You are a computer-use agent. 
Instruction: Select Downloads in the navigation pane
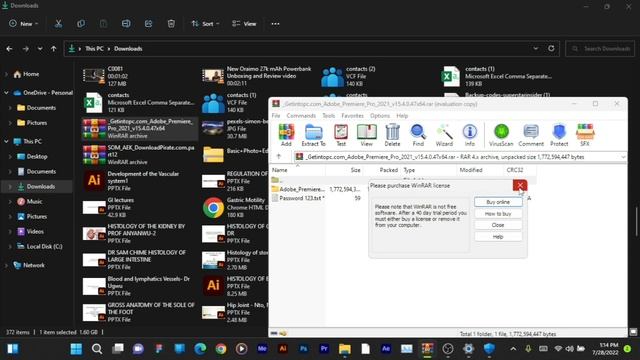click(x=41, y=187)
